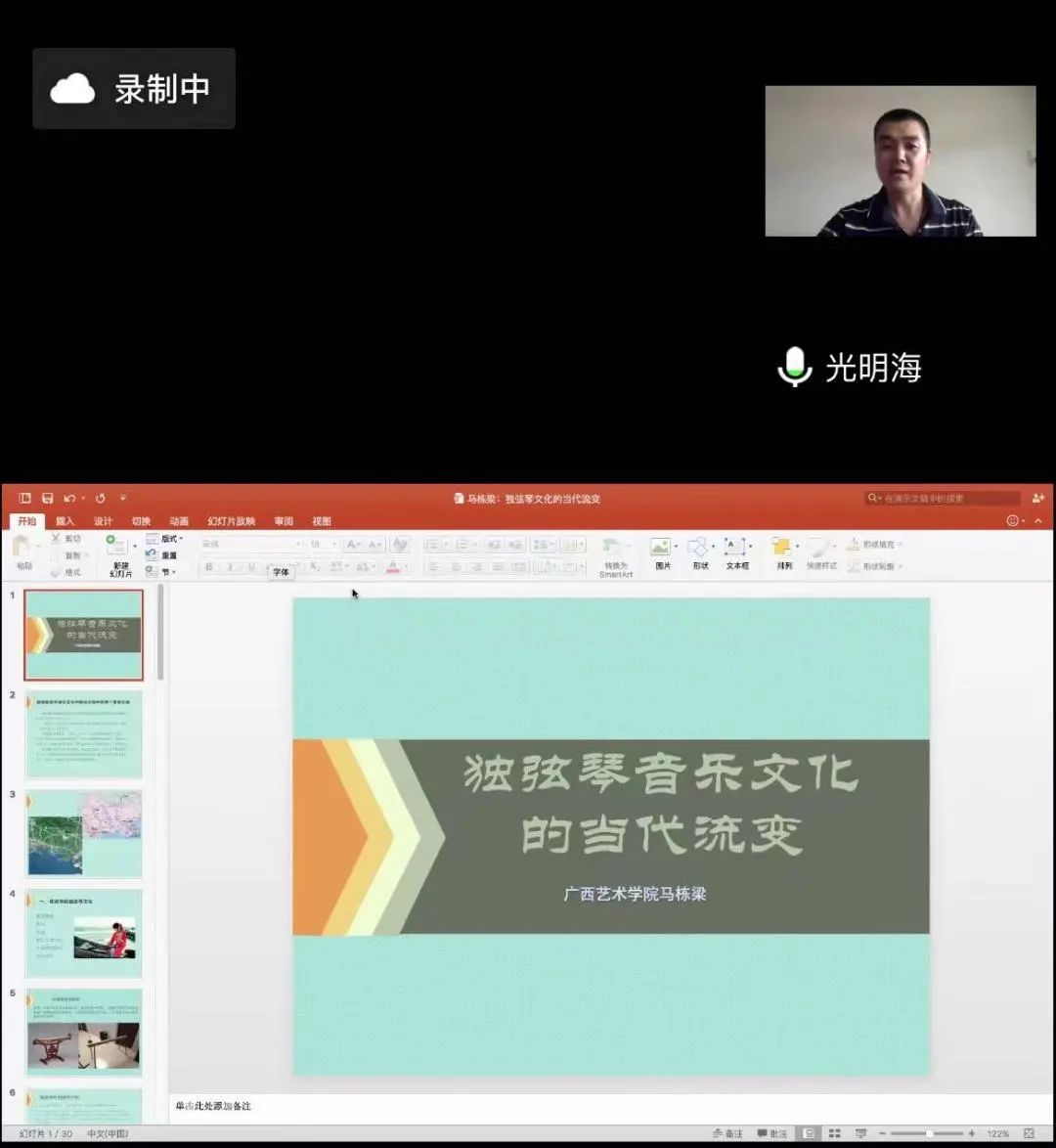Click 单击此处添加备注 notes area
Screen dimensions: 1056x1148
pyautogui.click(x=214, y=1106)
